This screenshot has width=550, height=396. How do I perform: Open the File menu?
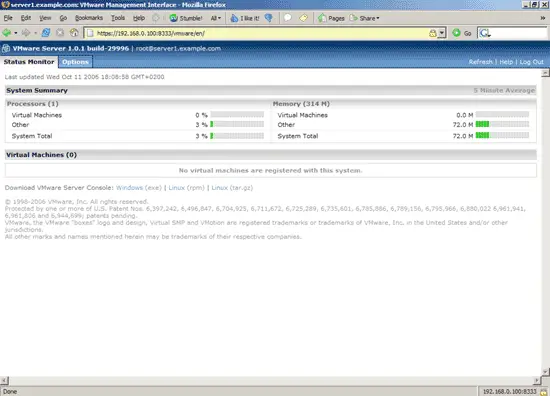[8, 18]
